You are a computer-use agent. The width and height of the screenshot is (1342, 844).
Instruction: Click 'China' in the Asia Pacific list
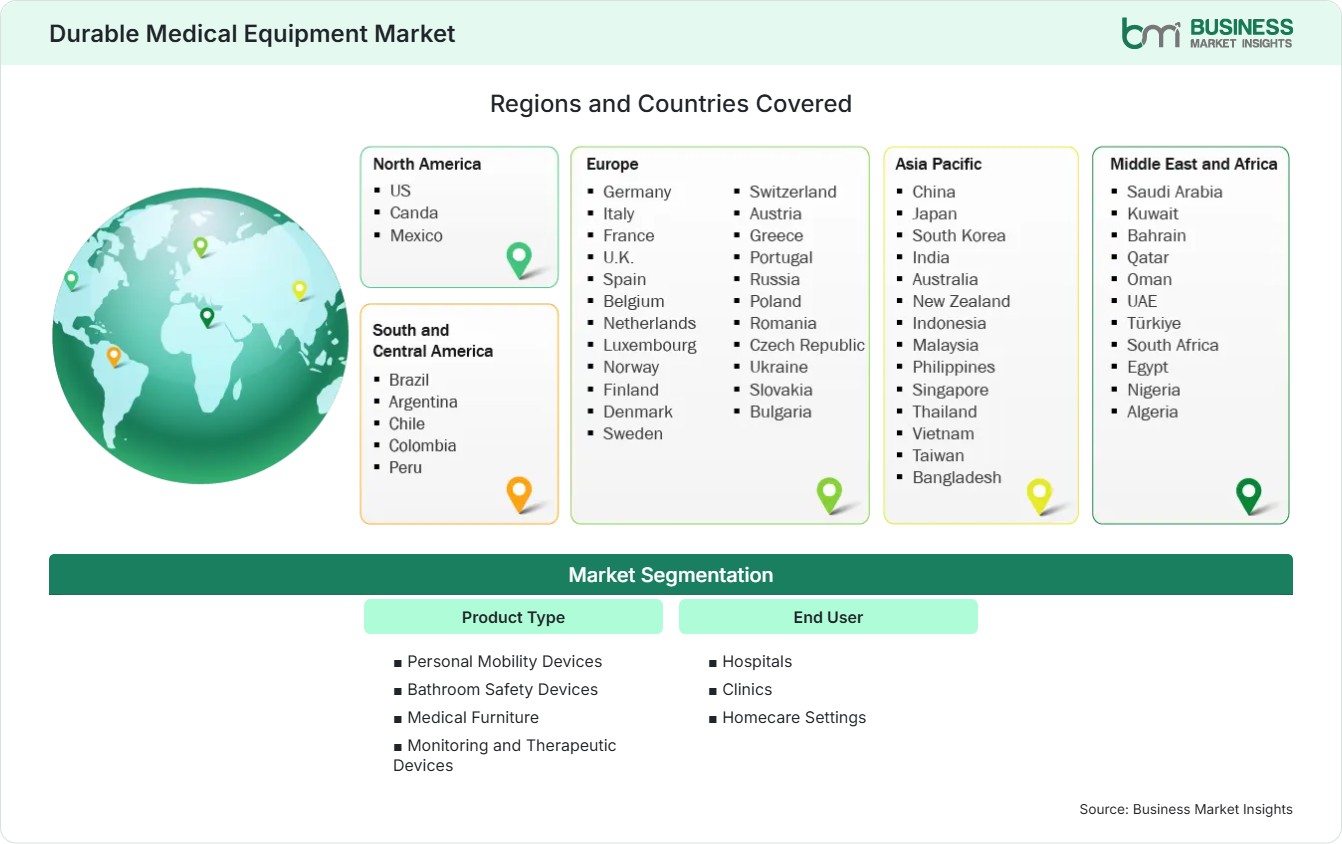pyautogui.click(x=934, y=192)
